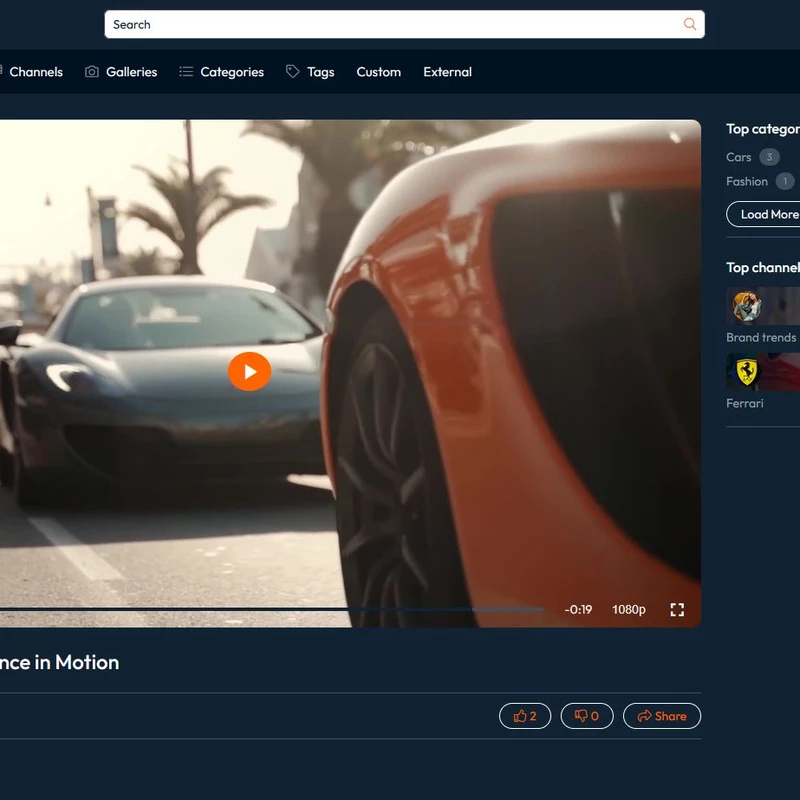Select the Cars category link
This screenshot has width=800, height=800.
(x=739, y=157)
